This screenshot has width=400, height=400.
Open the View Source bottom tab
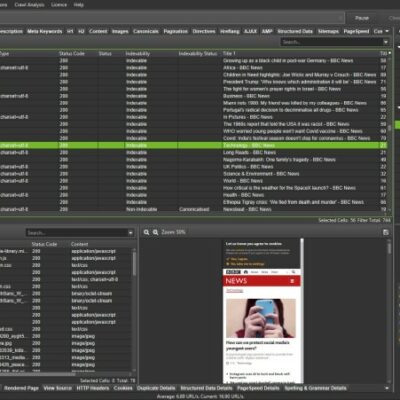tap(58, 388)
